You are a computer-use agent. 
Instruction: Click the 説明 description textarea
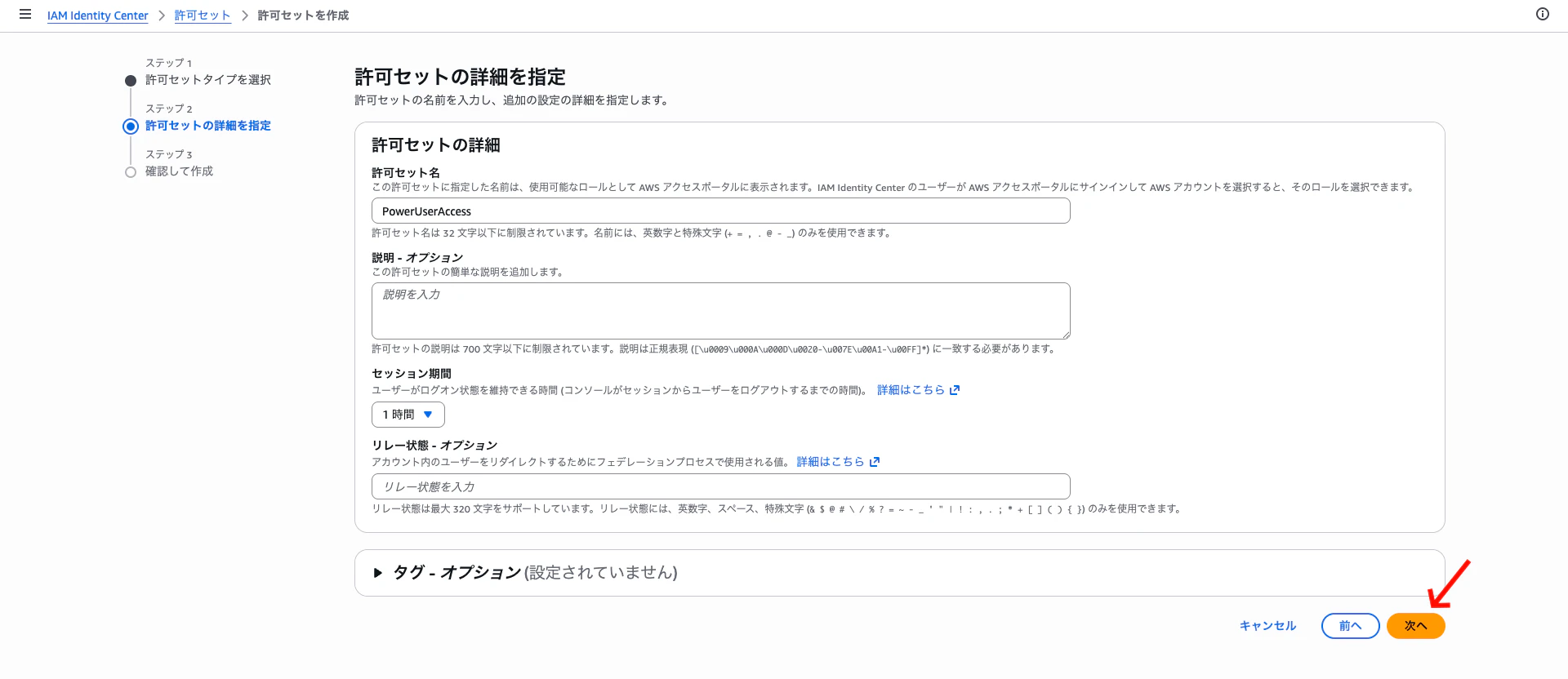(721, 311)
